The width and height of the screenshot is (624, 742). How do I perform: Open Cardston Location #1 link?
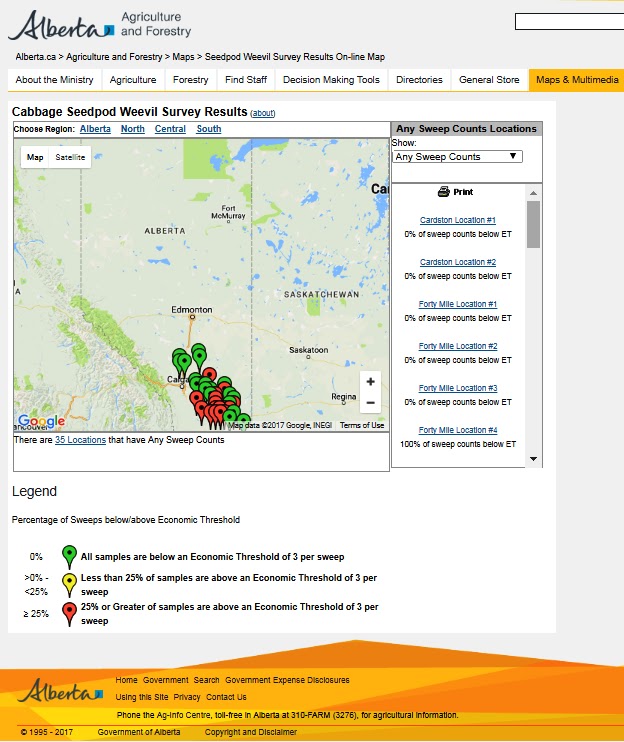tap(457, 220)
